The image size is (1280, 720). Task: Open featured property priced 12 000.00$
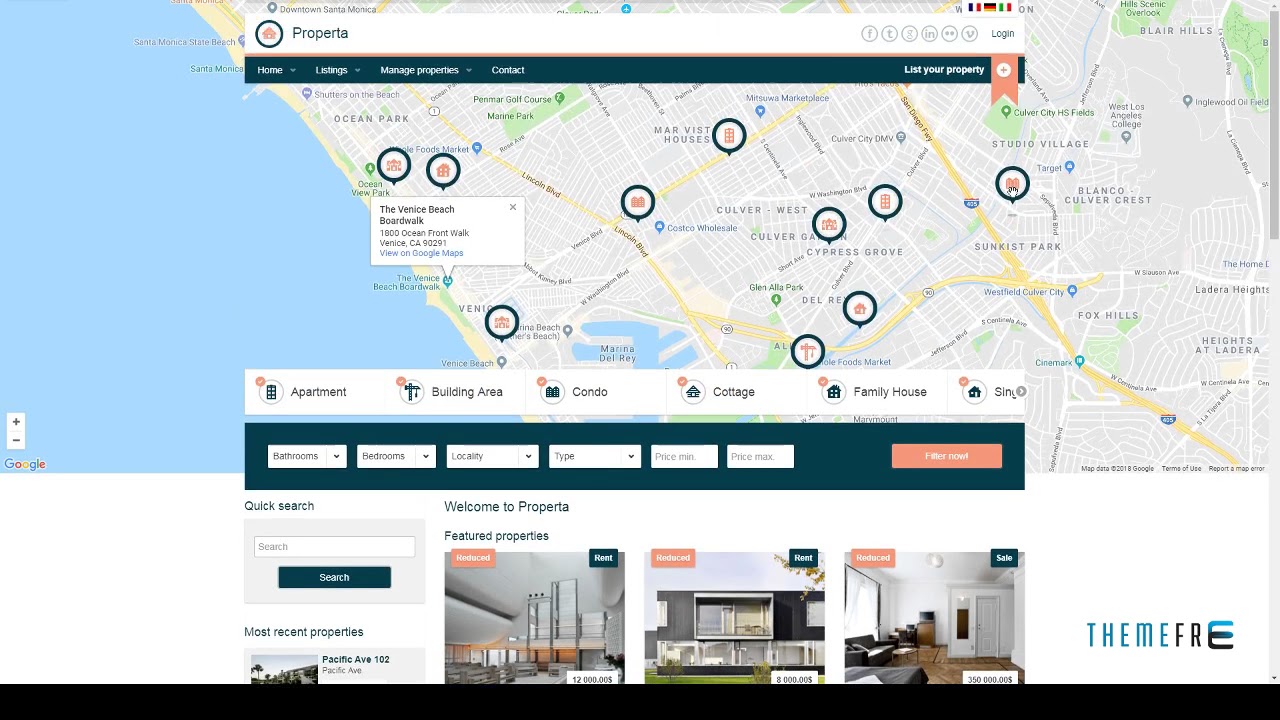[x=534, y=618]
